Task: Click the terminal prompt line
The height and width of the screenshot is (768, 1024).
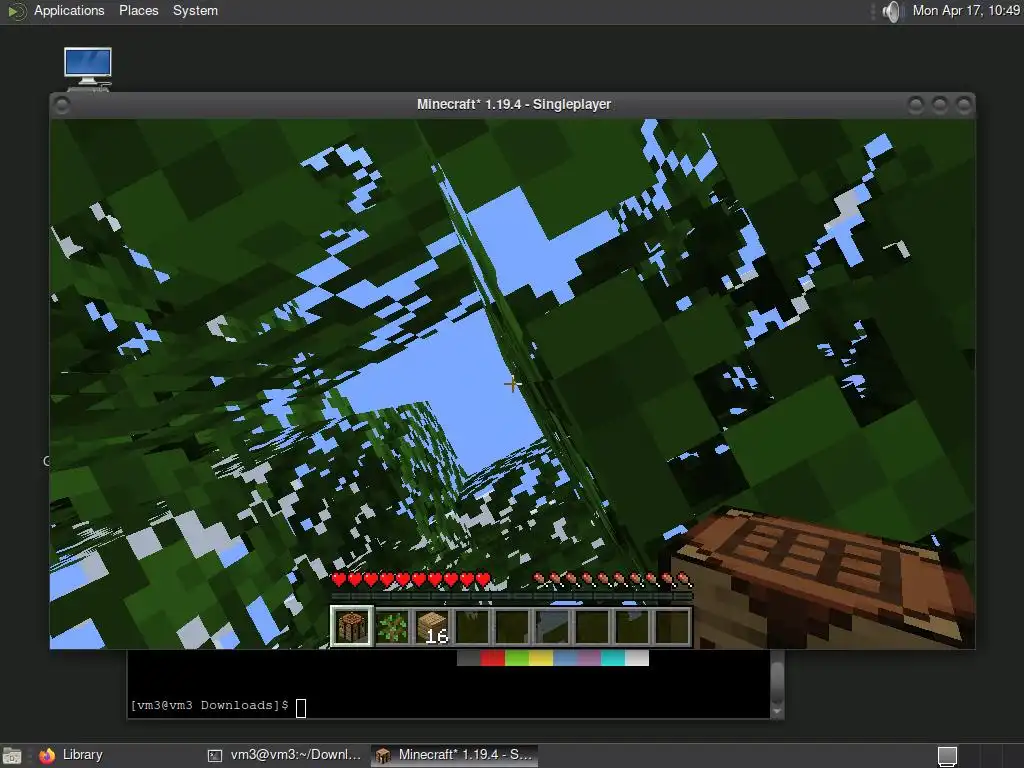Action: pyautogui.click(x=218, y=706)
